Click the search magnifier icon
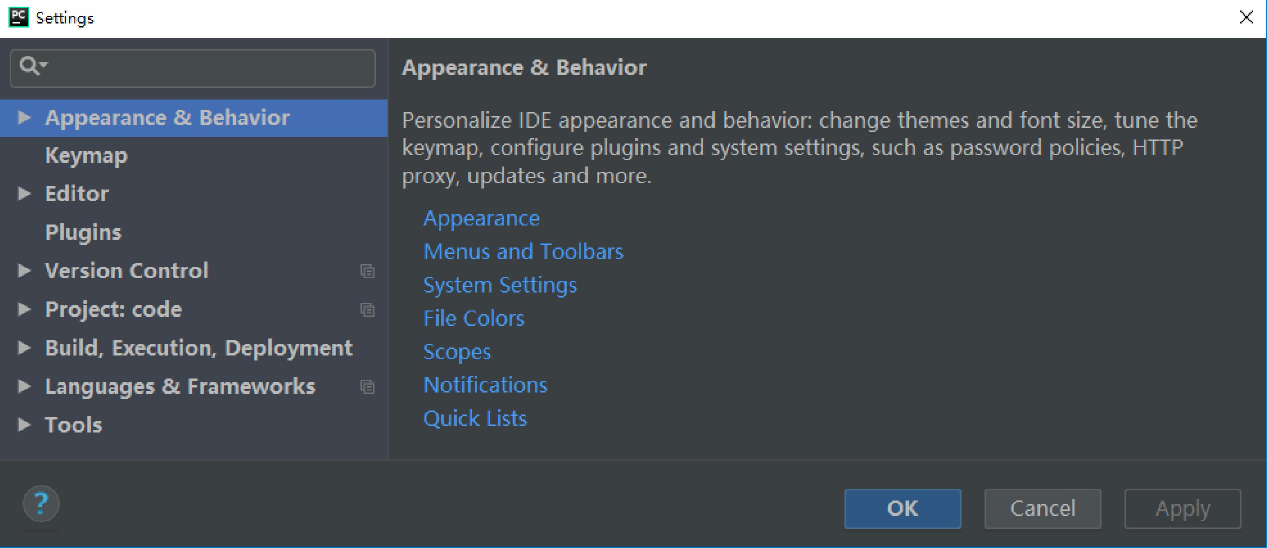The width and height of the screenshot is (1267, 548). pos(30,67)
